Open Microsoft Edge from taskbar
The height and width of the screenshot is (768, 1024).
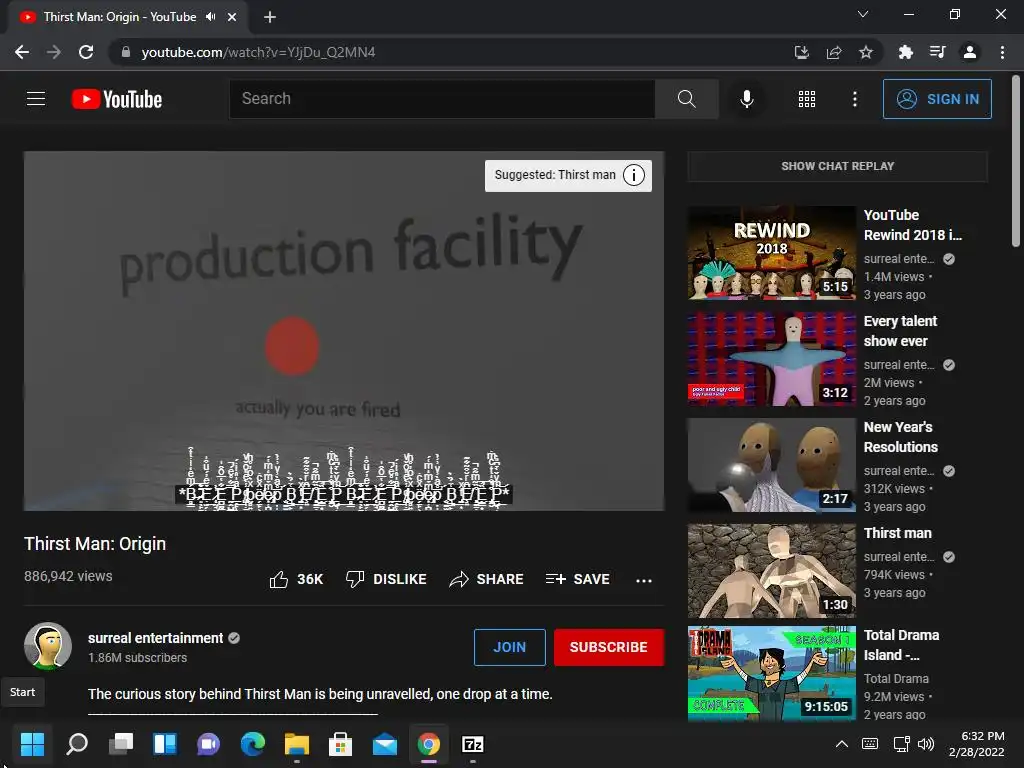click(253, 744)
